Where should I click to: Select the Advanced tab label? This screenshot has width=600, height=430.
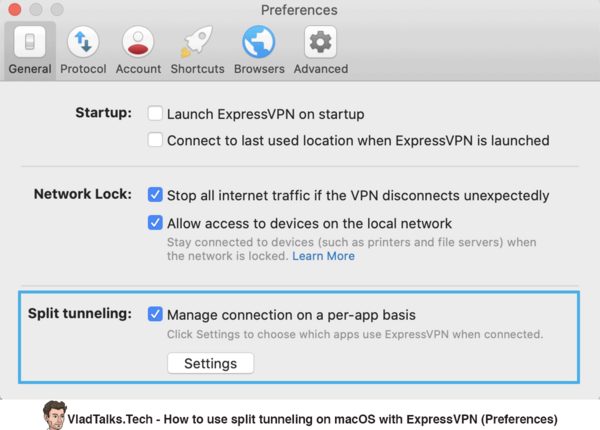[321, 69]
